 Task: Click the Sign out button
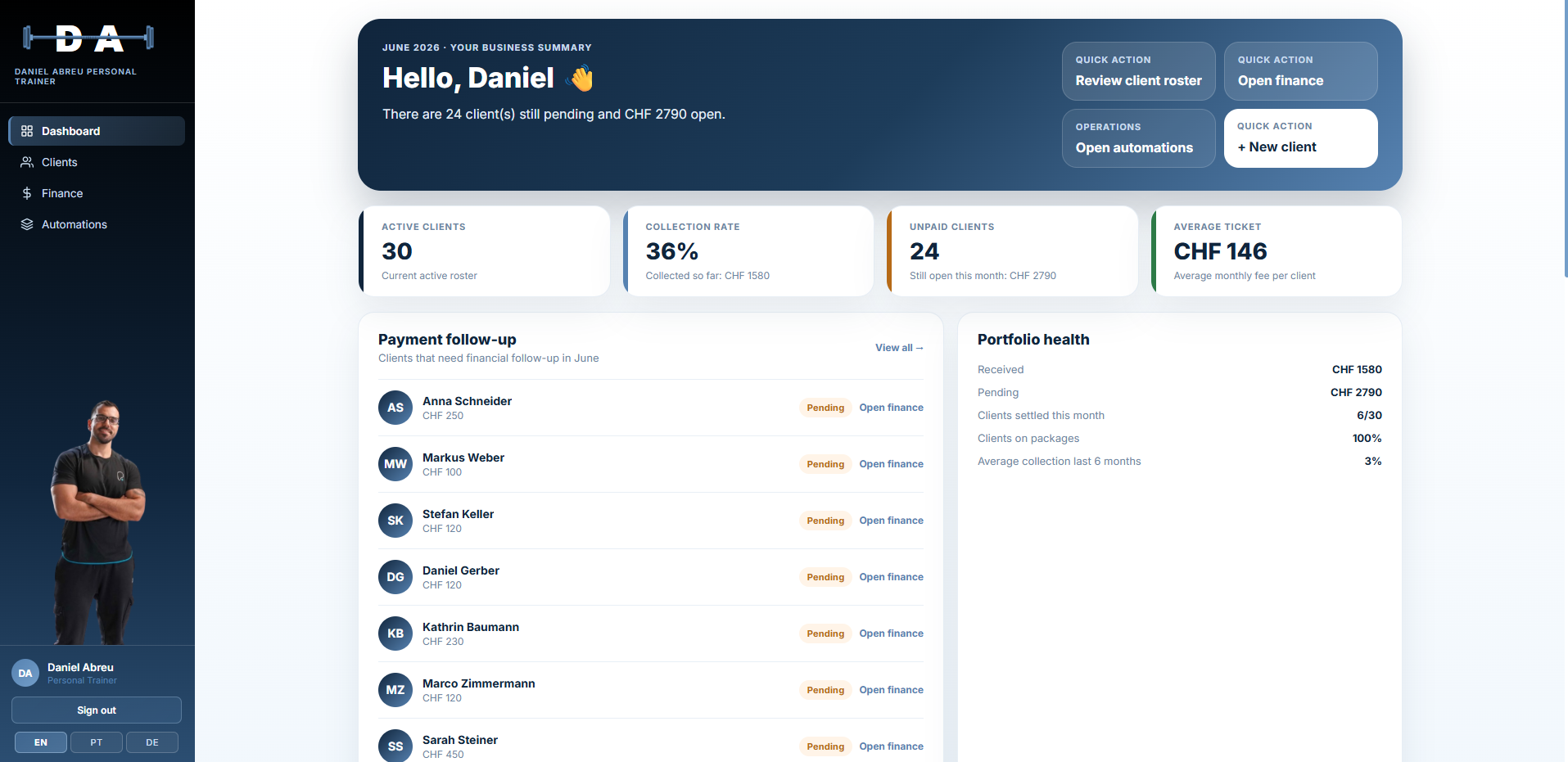[x=97, y=710]
